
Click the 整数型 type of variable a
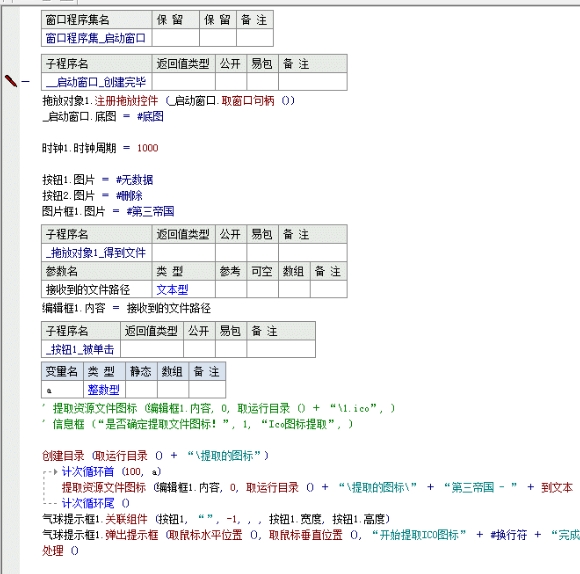(104, 389)
